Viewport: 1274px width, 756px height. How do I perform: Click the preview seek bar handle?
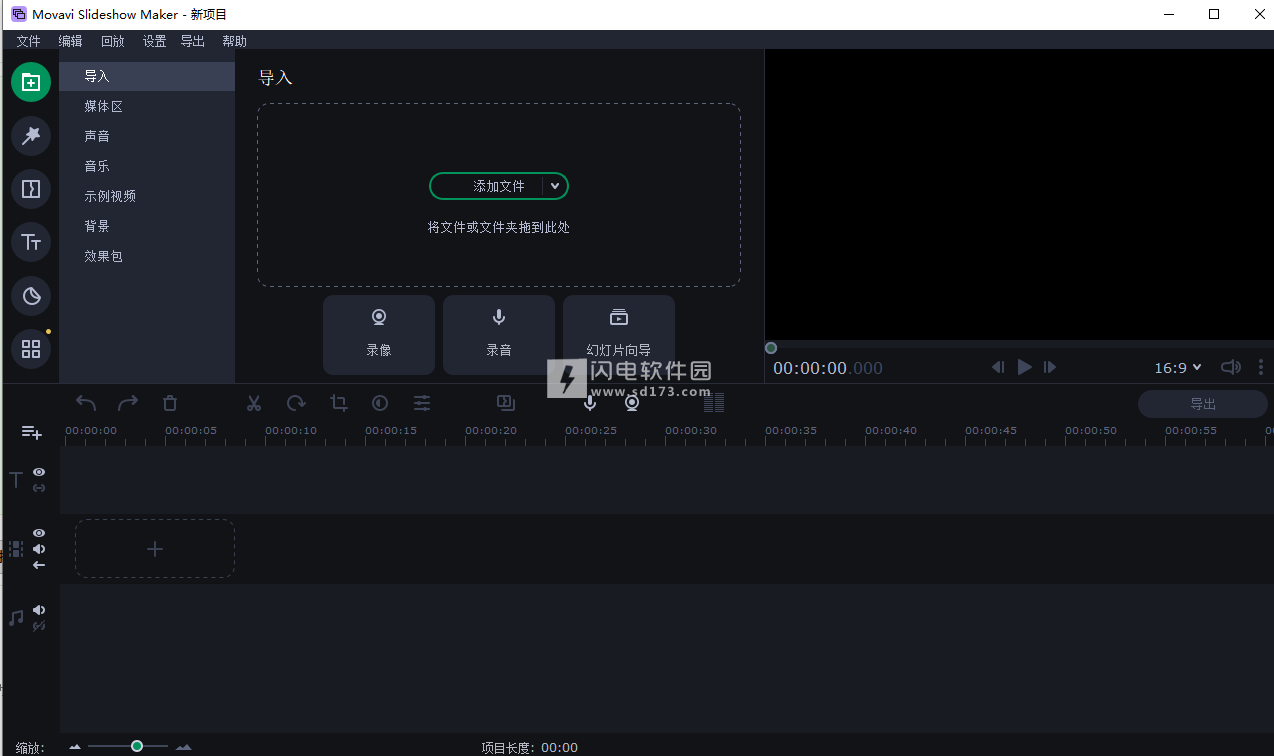tap(771, 348)
